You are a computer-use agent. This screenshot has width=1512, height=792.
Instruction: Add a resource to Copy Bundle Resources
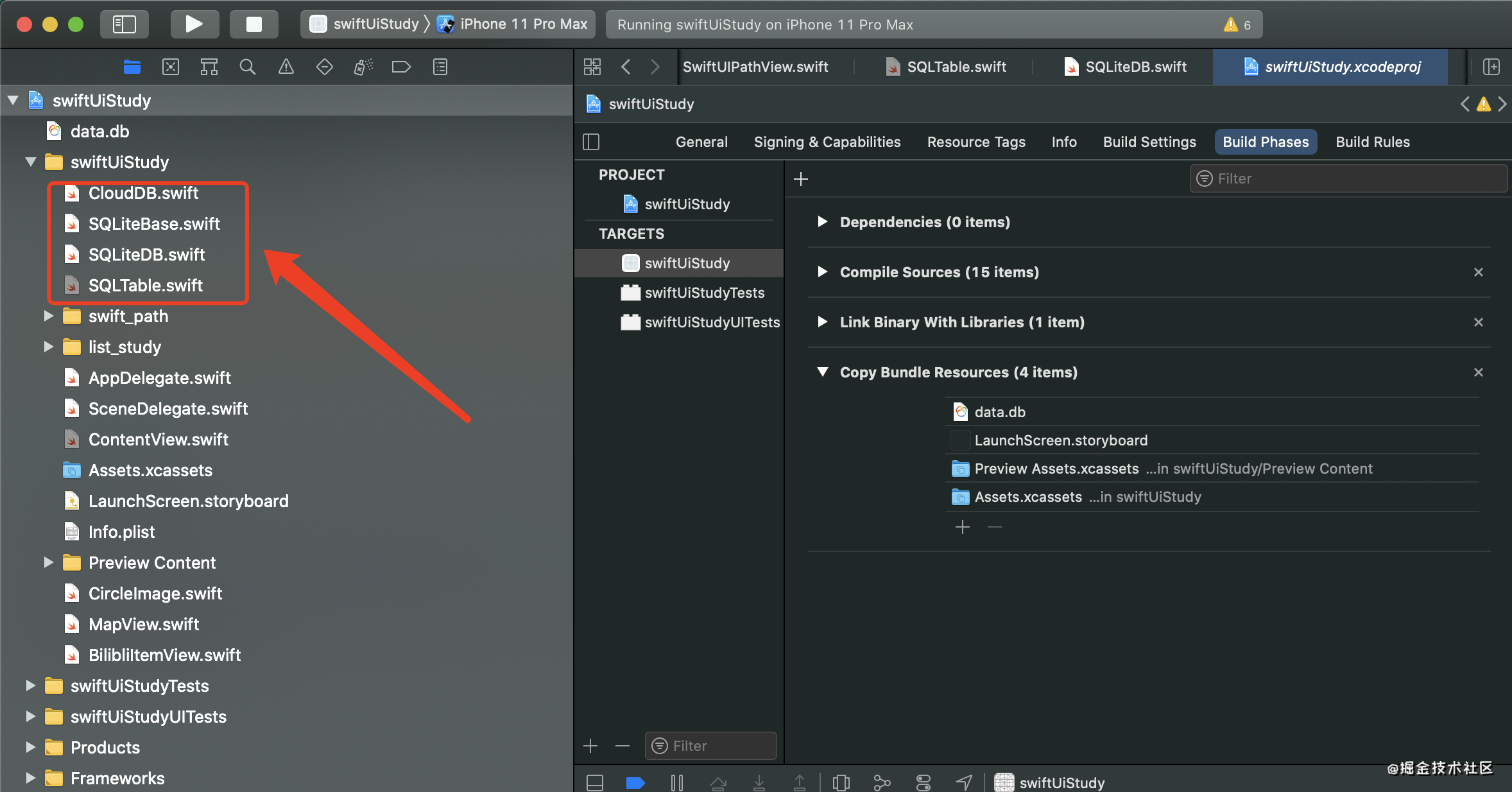point(963,528)
